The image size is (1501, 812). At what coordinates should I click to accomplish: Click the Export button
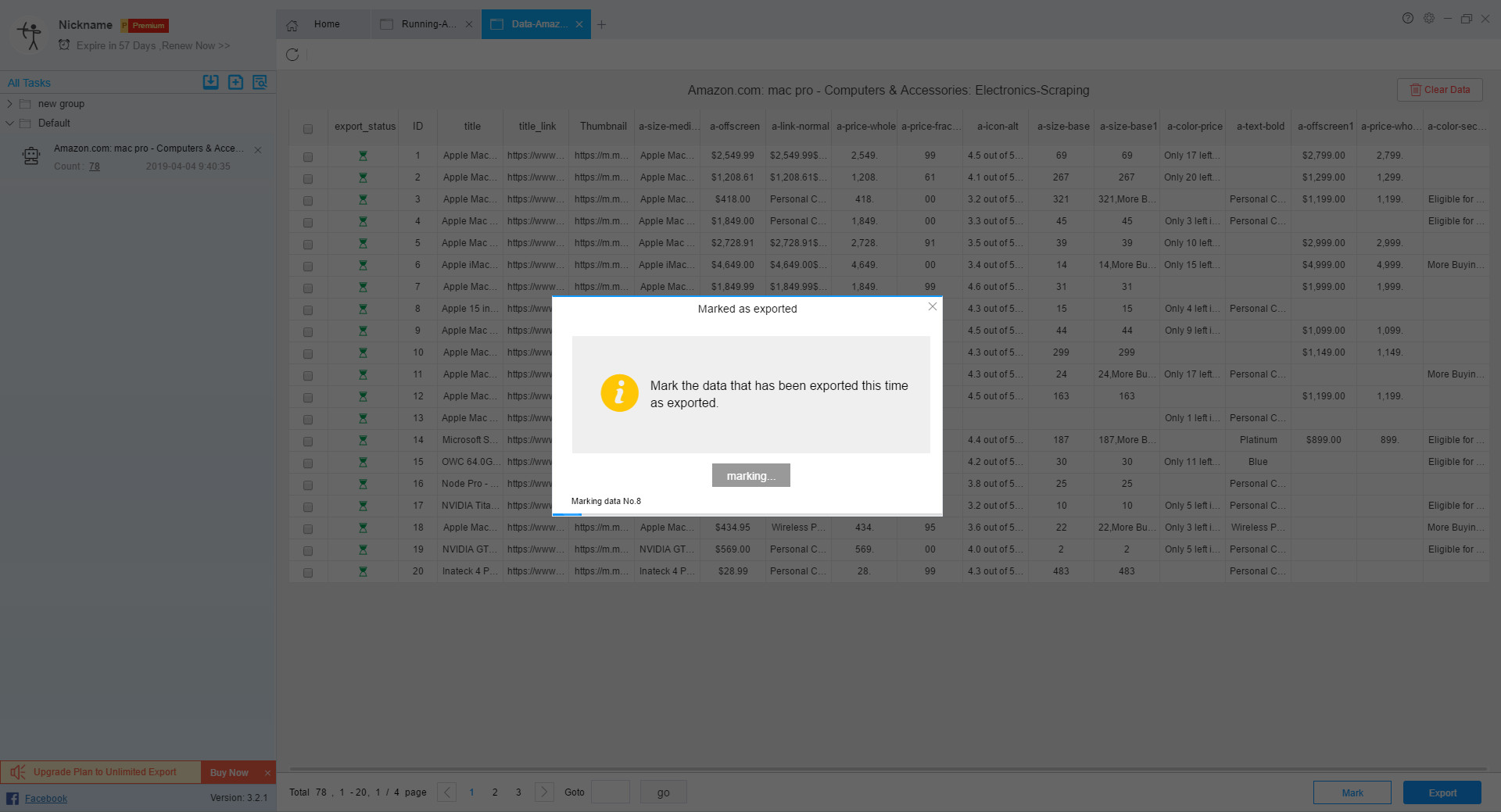pyautogui.click(x=1442, y=792)
